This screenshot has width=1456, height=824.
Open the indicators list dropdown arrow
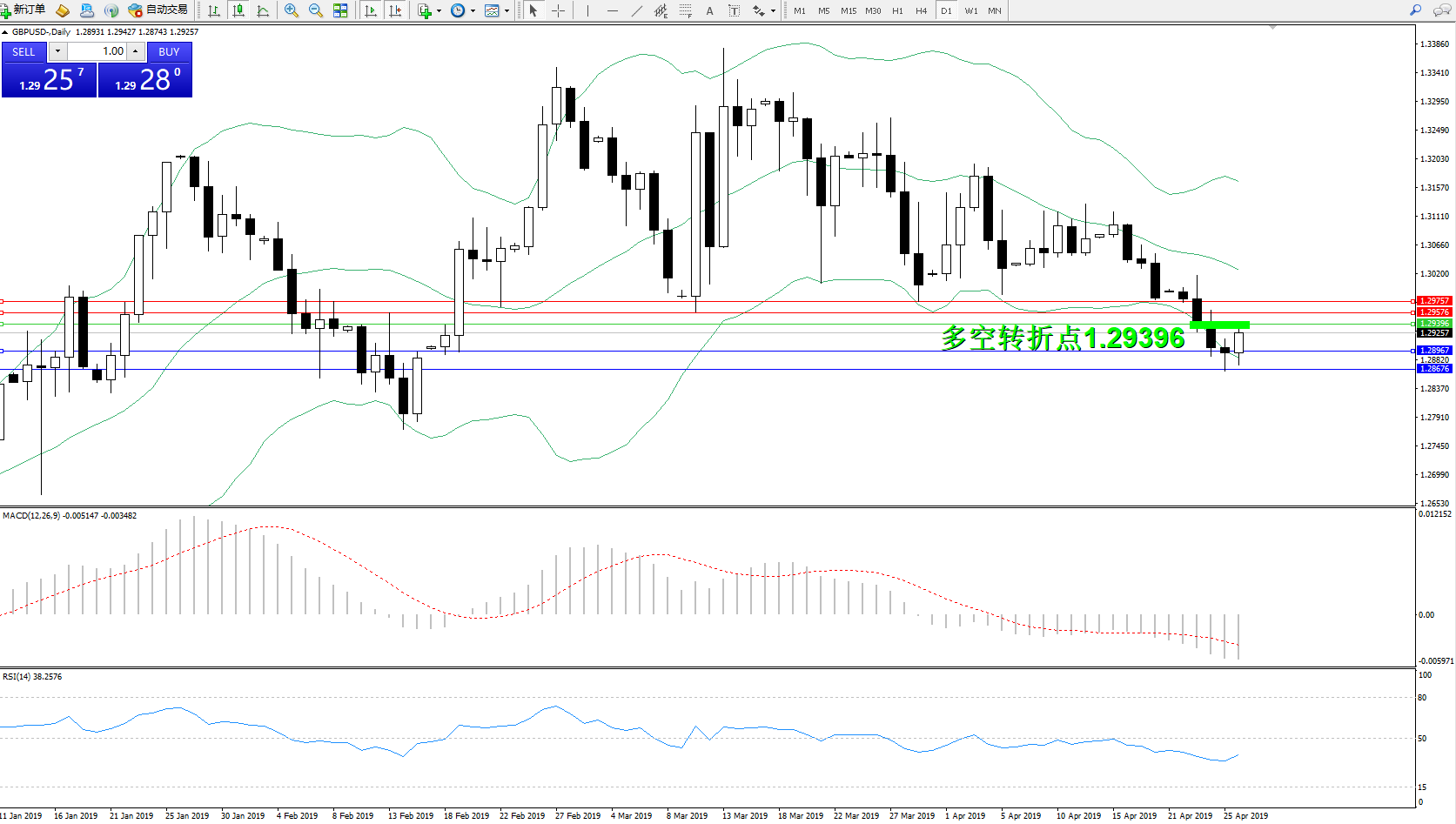coord(439,11)
